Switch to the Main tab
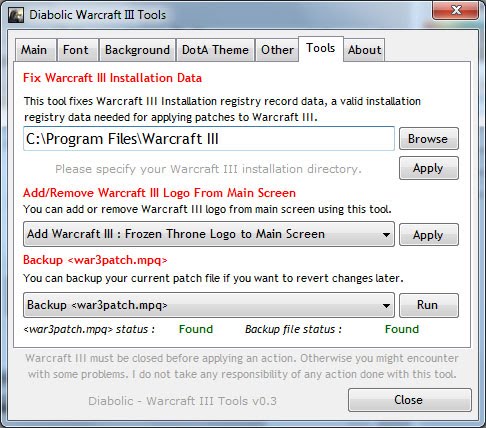486x428 pixels. [x=35, y=50]
